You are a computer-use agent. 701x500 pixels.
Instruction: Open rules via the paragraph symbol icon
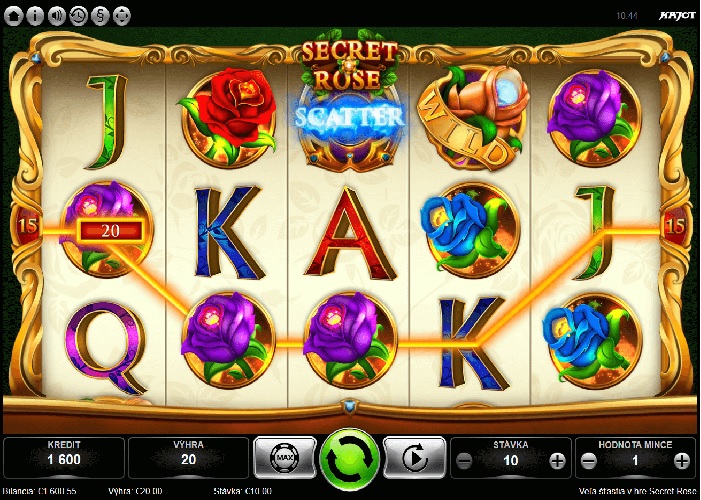pos(100,16)
